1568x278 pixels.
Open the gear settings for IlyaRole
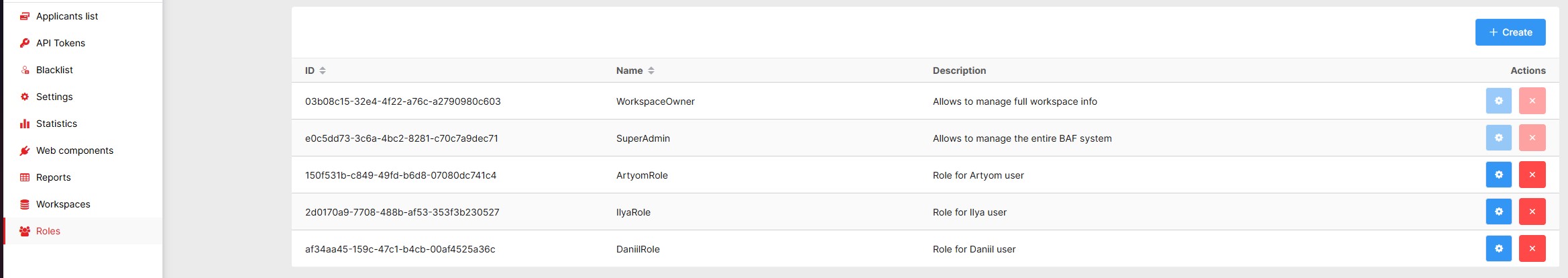(x=1498, y=212)
